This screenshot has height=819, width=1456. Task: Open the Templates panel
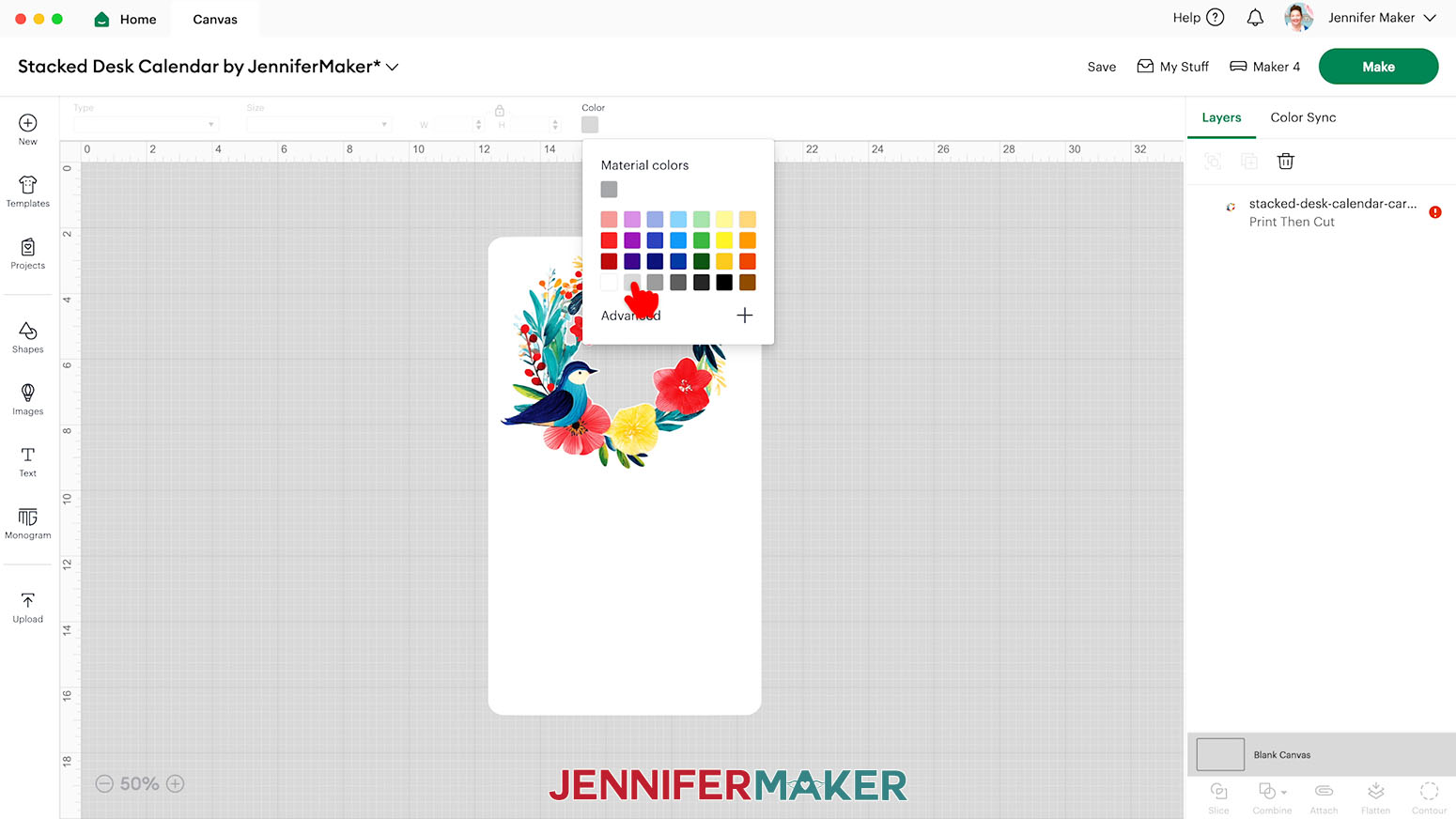point(28,192)
